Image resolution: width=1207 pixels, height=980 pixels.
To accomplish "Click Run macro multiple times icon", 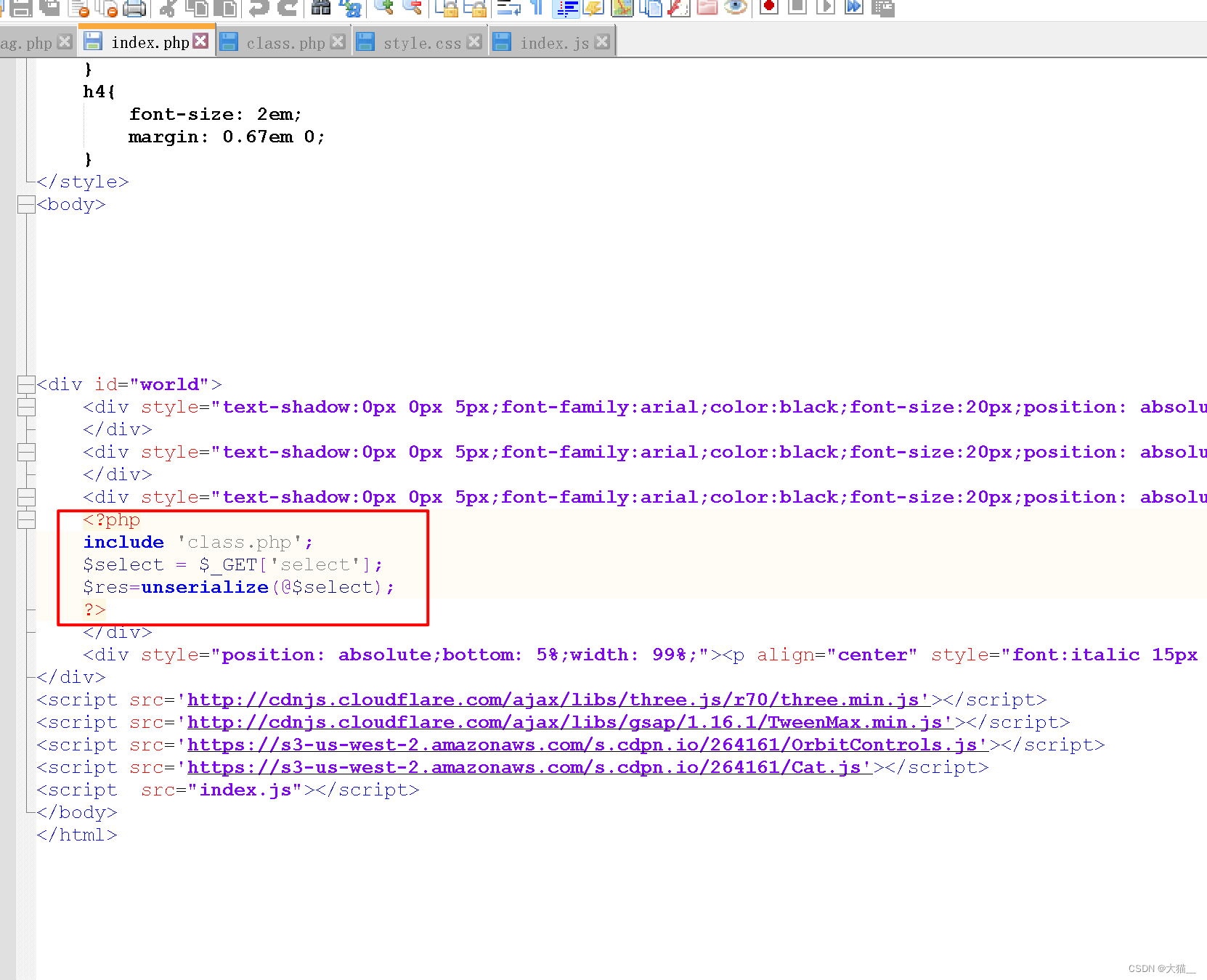I will pos(854,7).
